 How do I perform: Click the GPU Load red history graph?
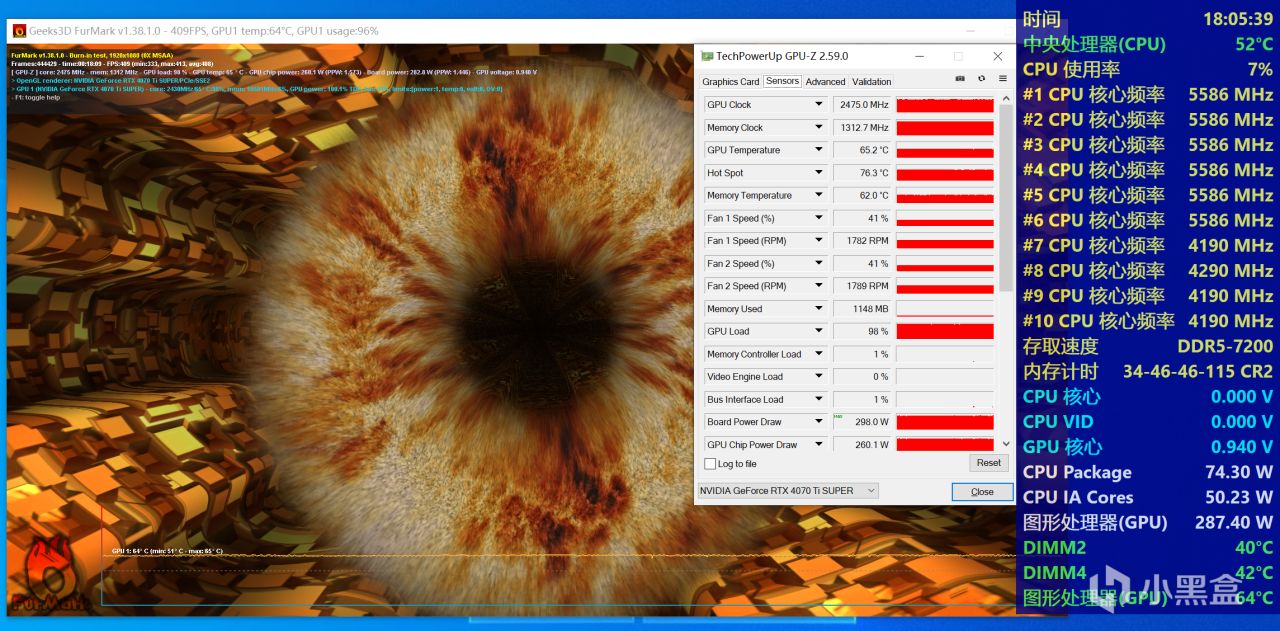pos(945,332)
